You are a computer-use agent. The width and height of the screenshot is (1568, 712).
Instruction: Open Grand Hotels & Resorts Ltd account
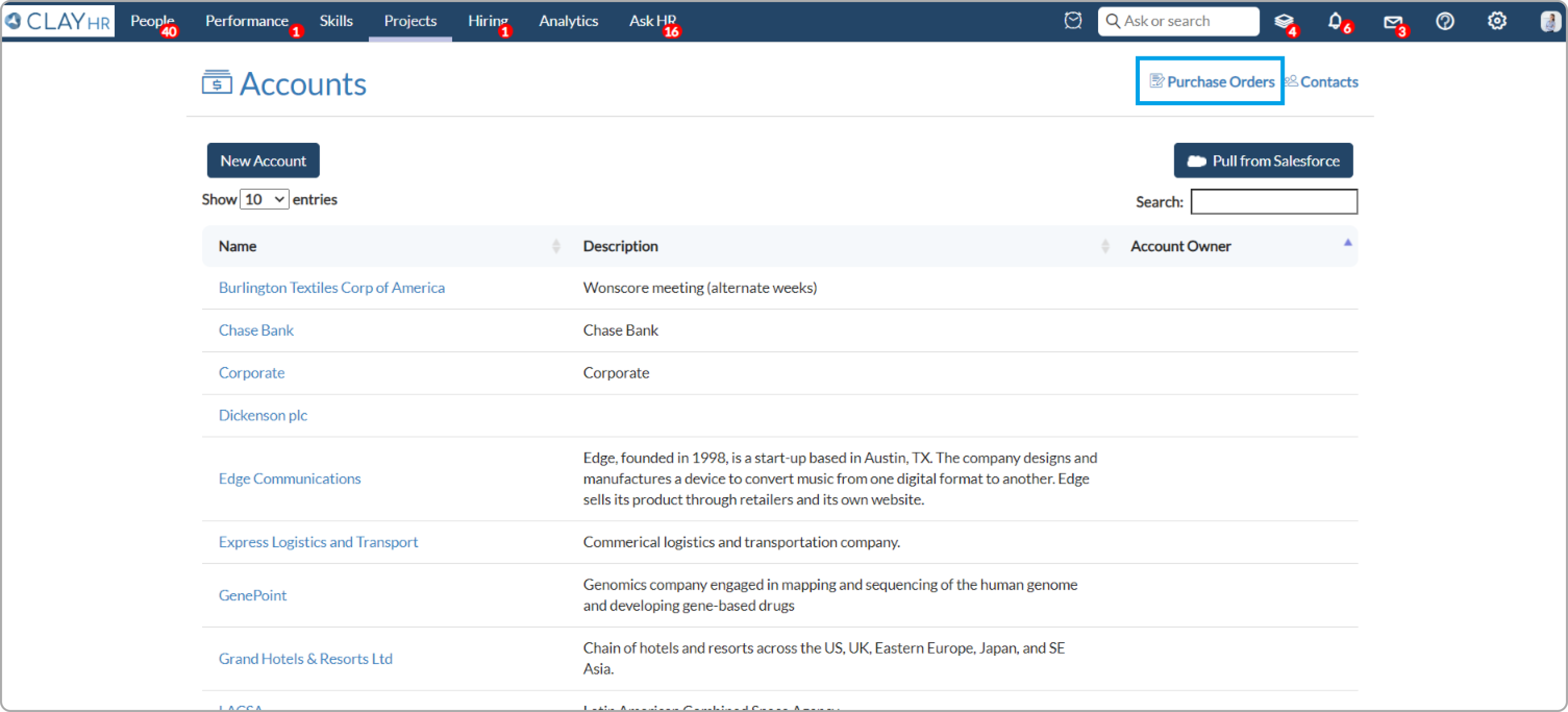pyautogui.click(x=306, y=658)
